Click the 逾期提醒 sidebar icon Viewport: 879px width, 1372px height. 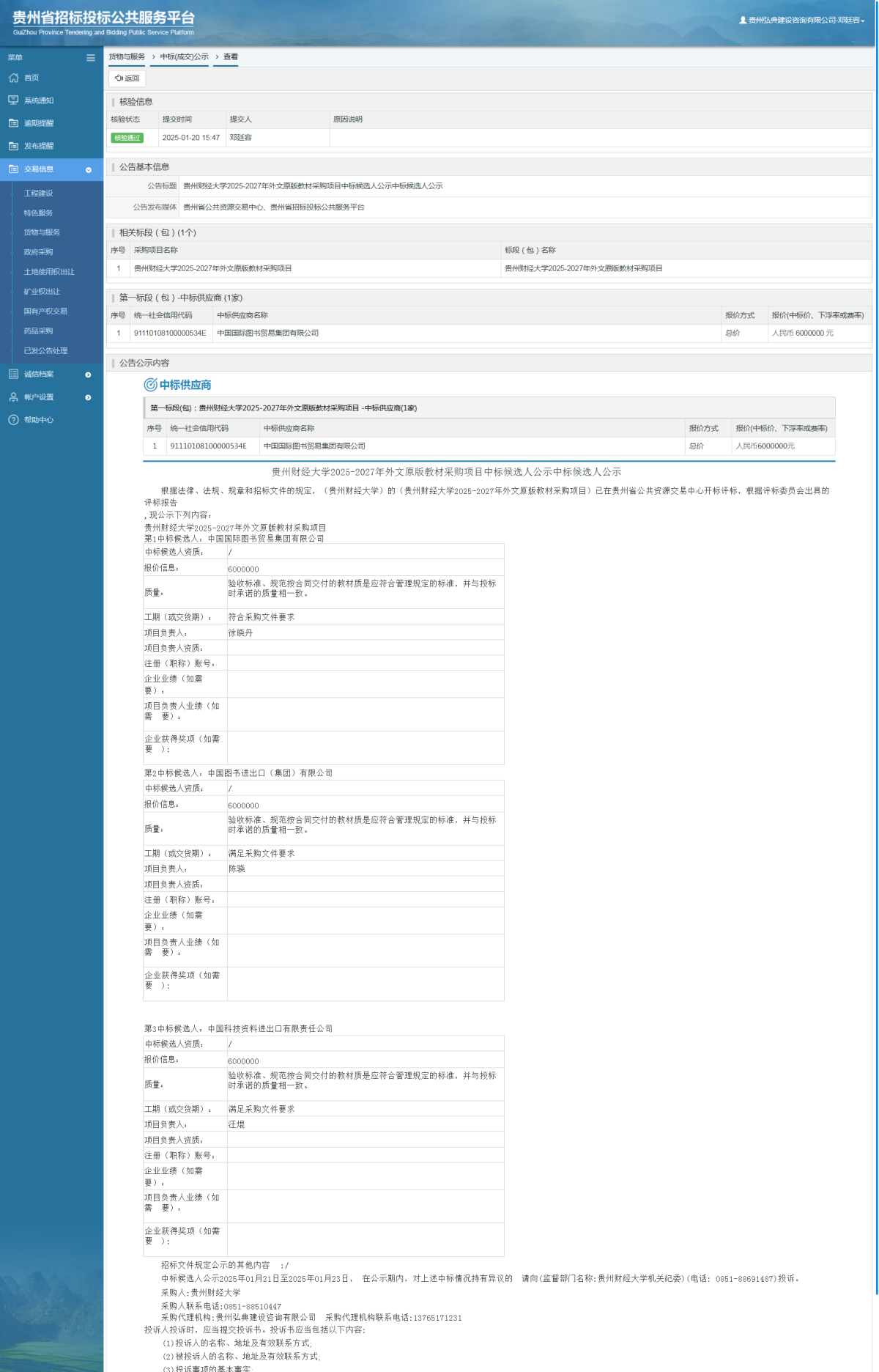(13, 123)
